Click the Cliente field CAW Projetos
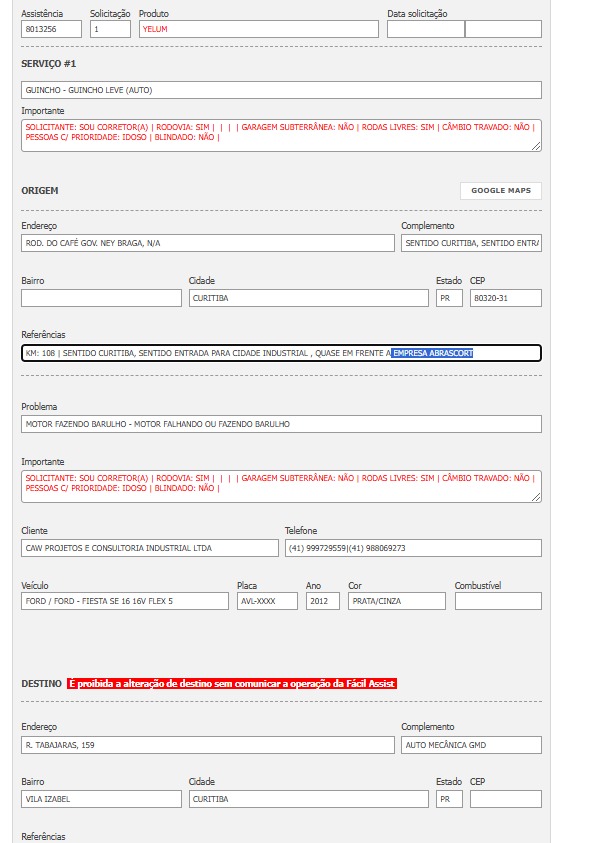Screen dimensions: 601x843 coord(150,548)
